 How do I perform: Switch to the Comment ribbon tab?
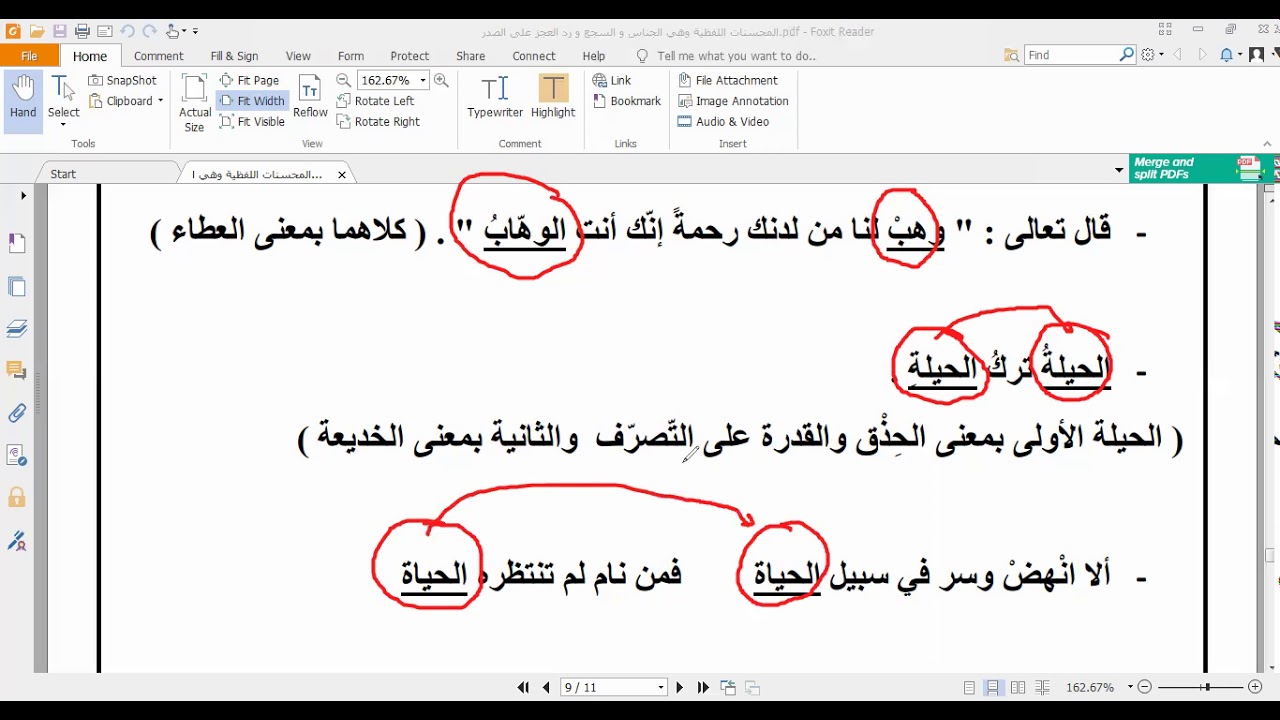[158, 56]
